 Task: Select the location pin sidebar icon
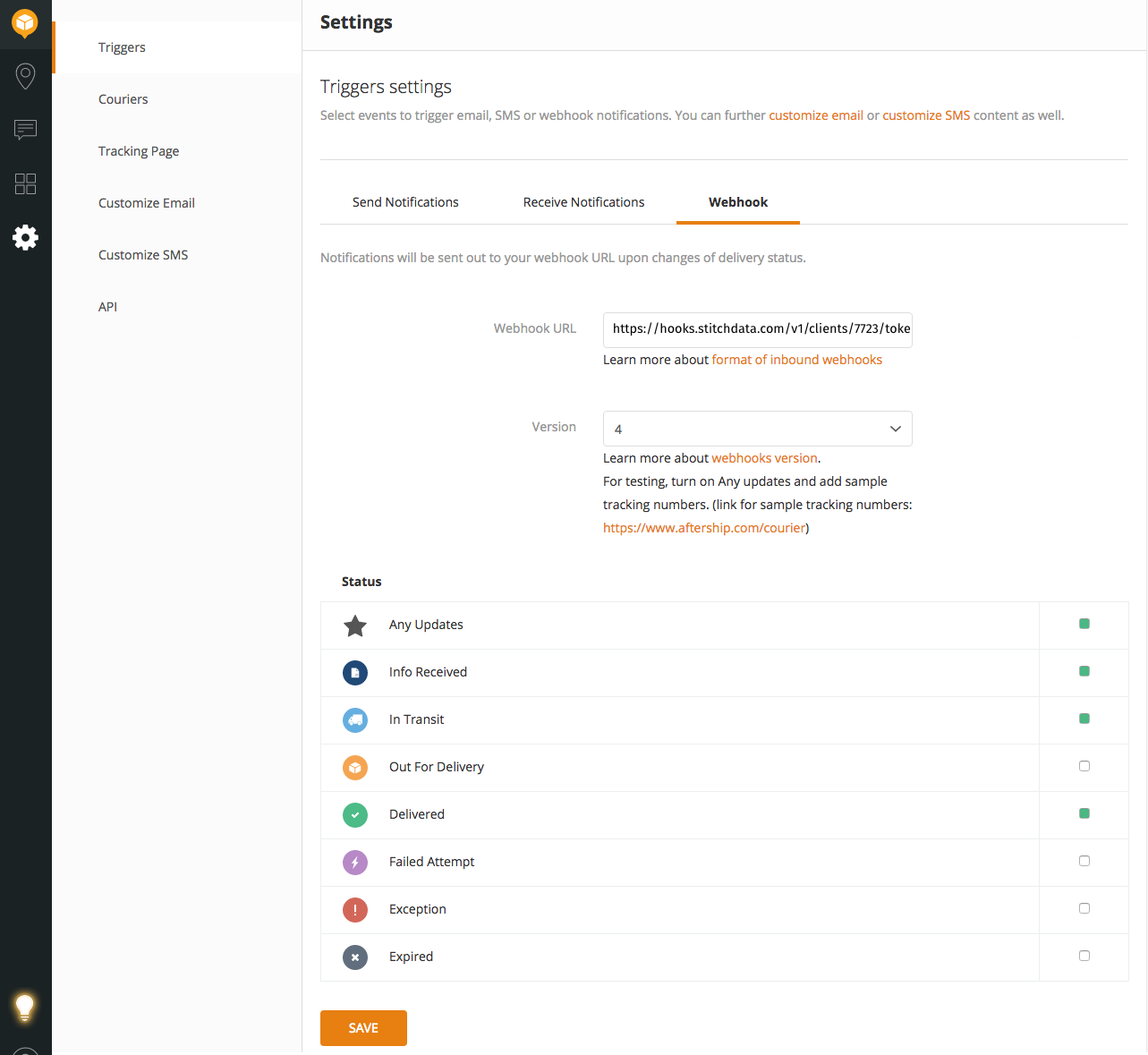25,76
